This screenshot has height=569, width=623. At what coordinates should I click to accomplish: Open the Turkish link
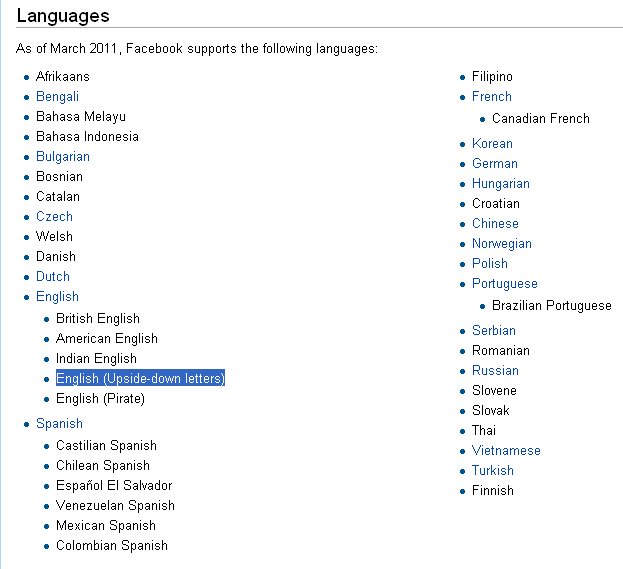click(x=492, y=471)
